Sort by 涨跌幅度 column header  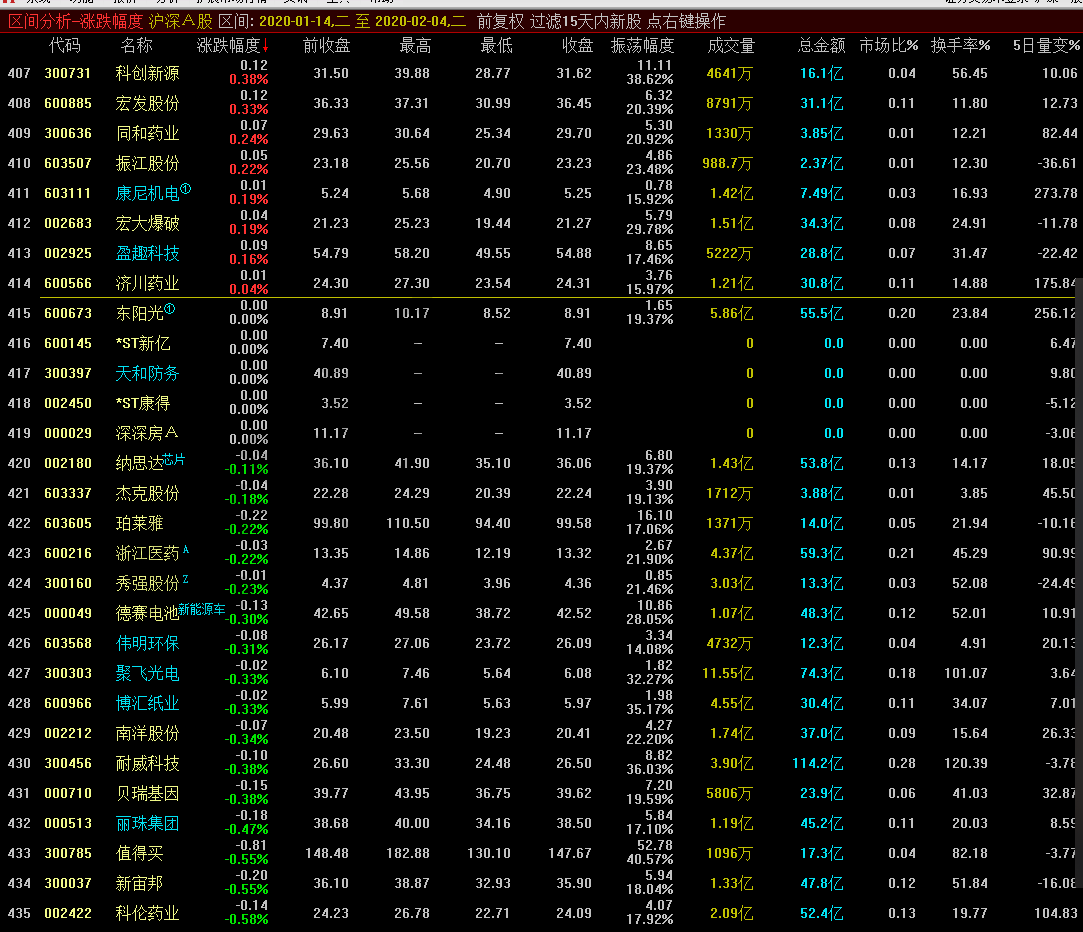tap(228, 46)
